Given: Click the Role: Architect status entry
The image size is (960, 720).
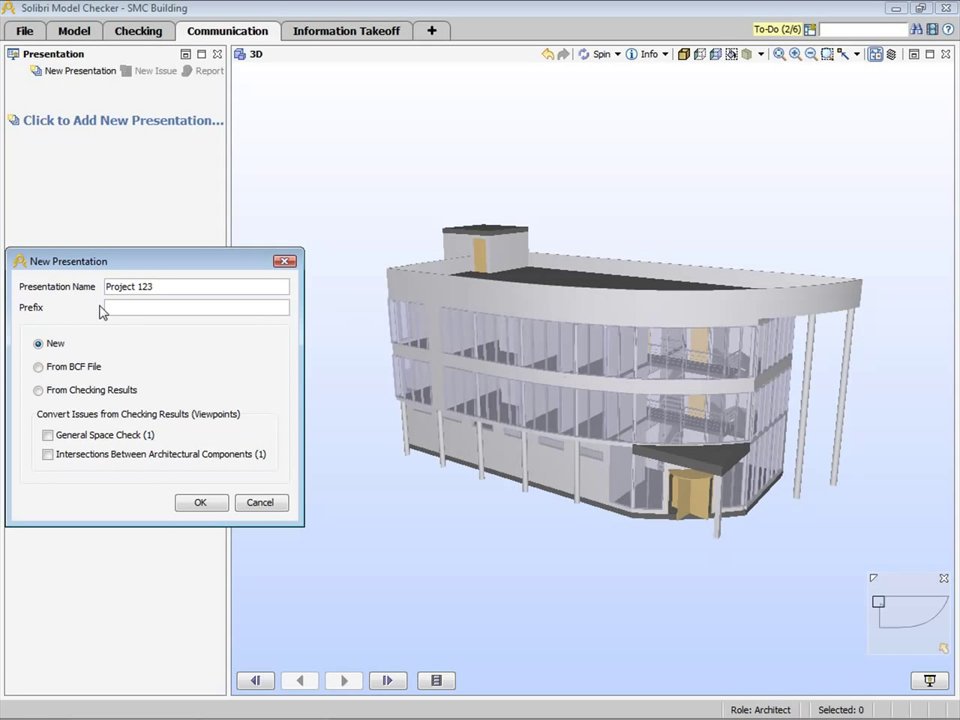Looking at the screenshot, I should click(x=760, y=710).
